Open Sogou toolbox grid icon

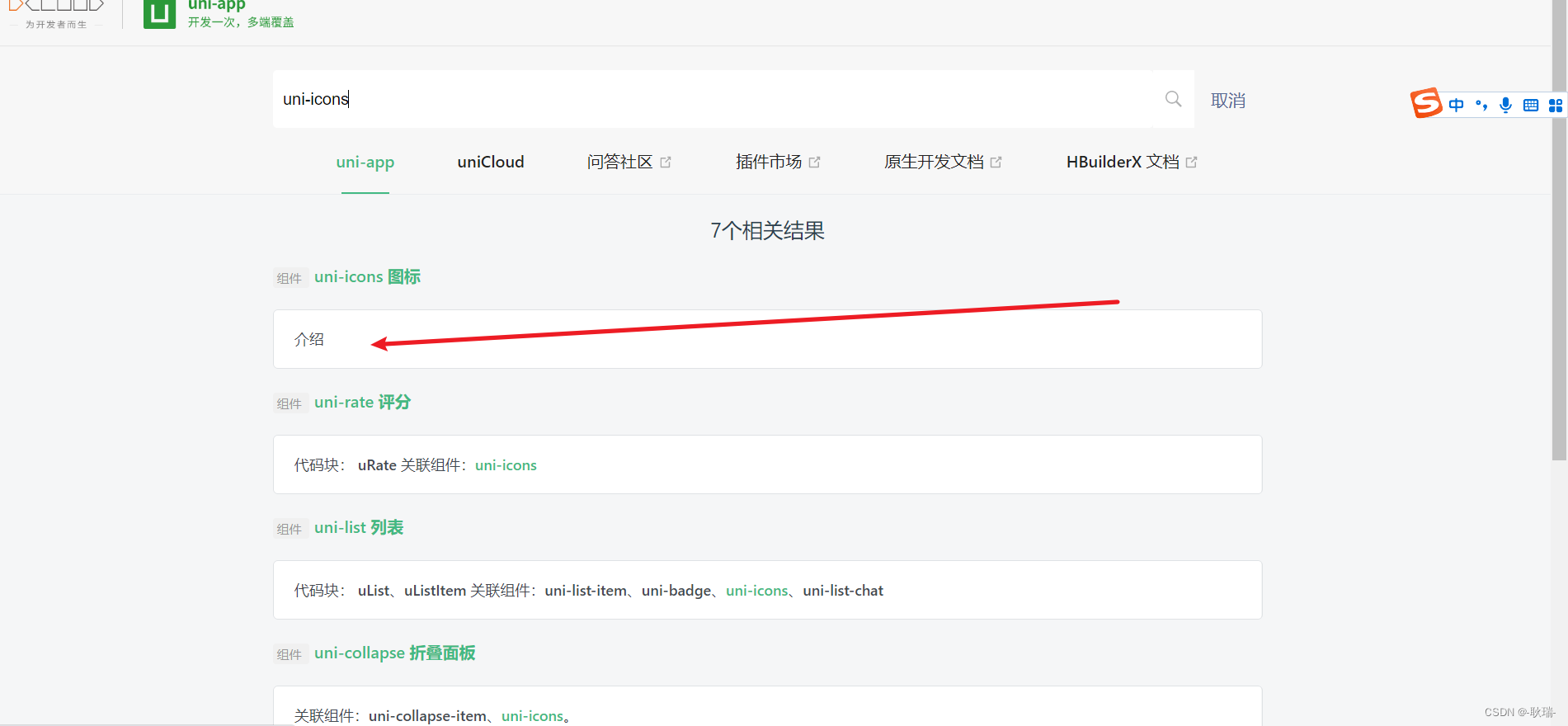[1556, 105]
